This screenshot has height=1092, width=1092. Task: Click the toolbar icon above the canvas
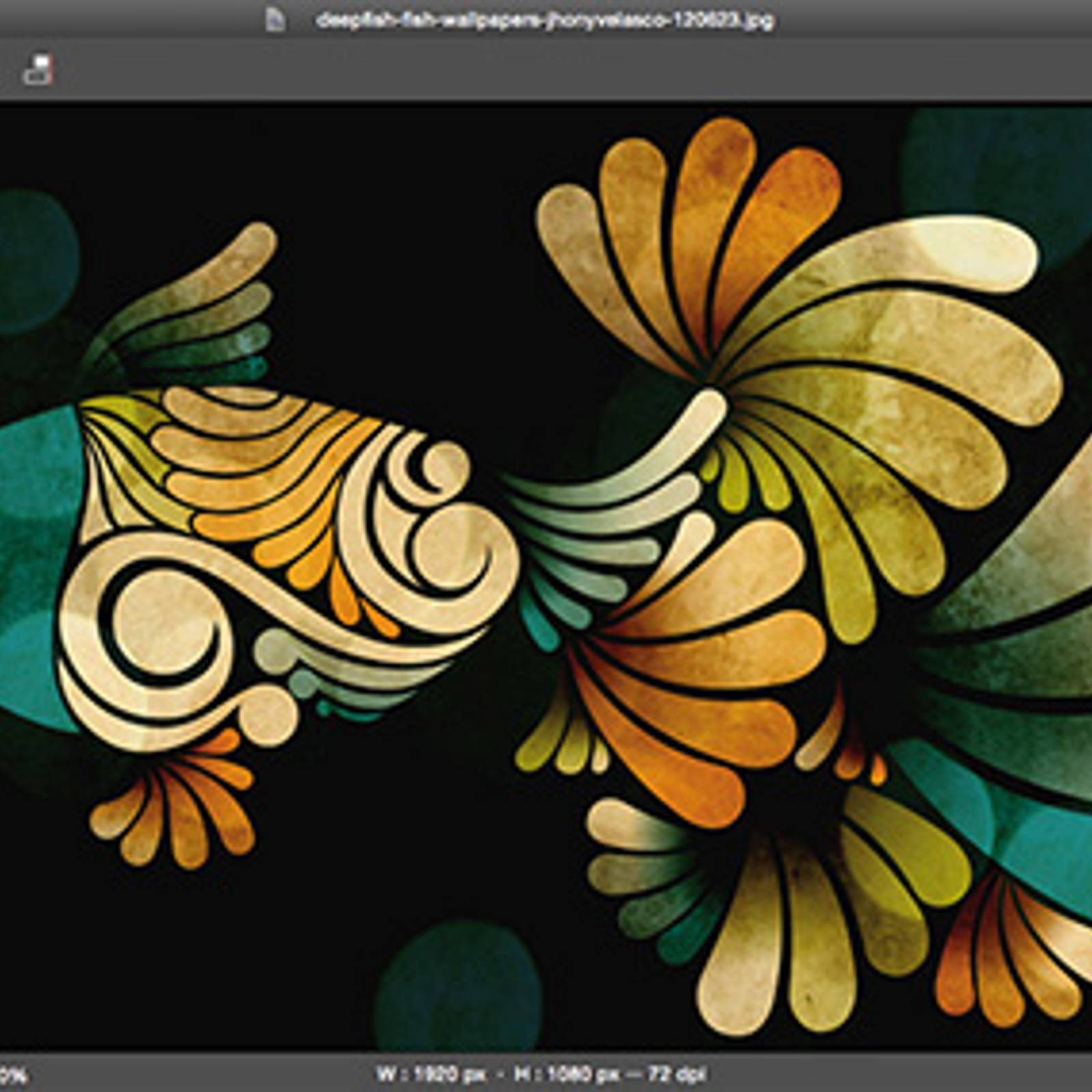38,70
